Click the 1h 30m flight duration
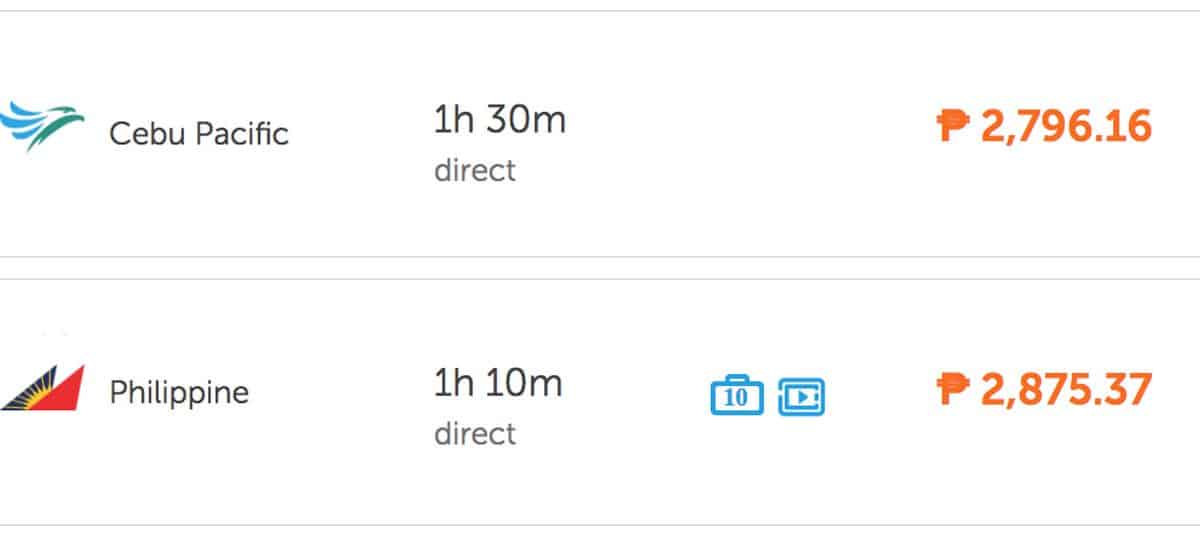1200x540 pixels. coord(499,120)
